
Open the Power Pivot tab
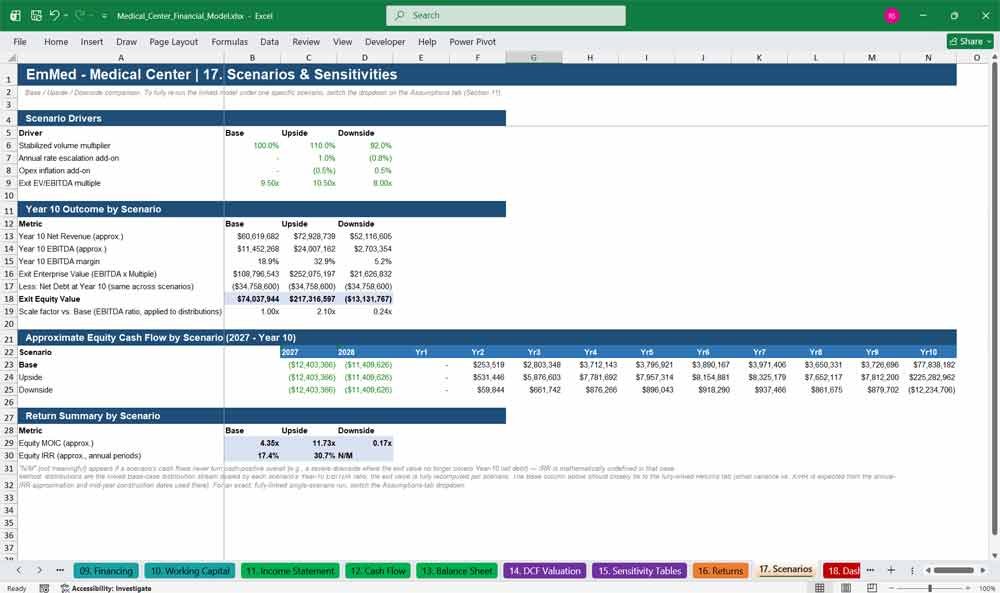pyautogui.click(x=473, y=41)
